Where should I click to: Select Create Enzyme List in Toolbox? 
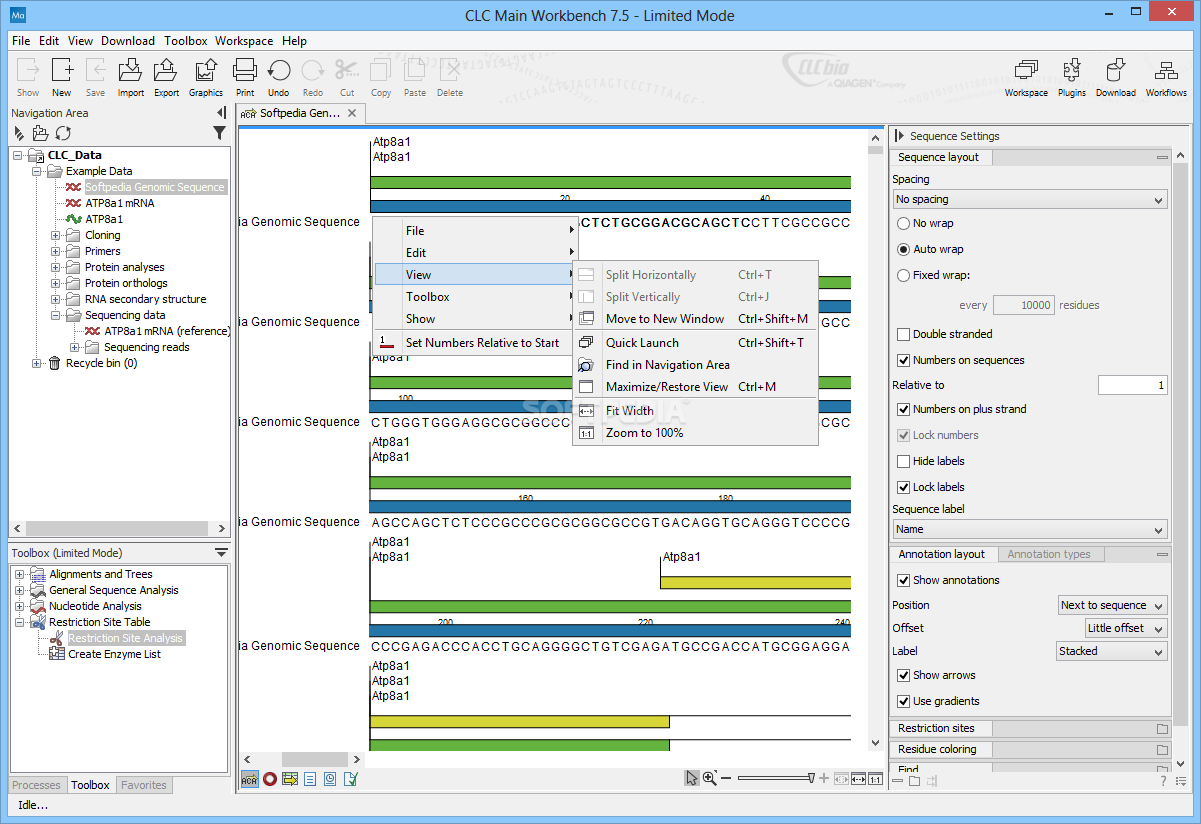[114, 654]
